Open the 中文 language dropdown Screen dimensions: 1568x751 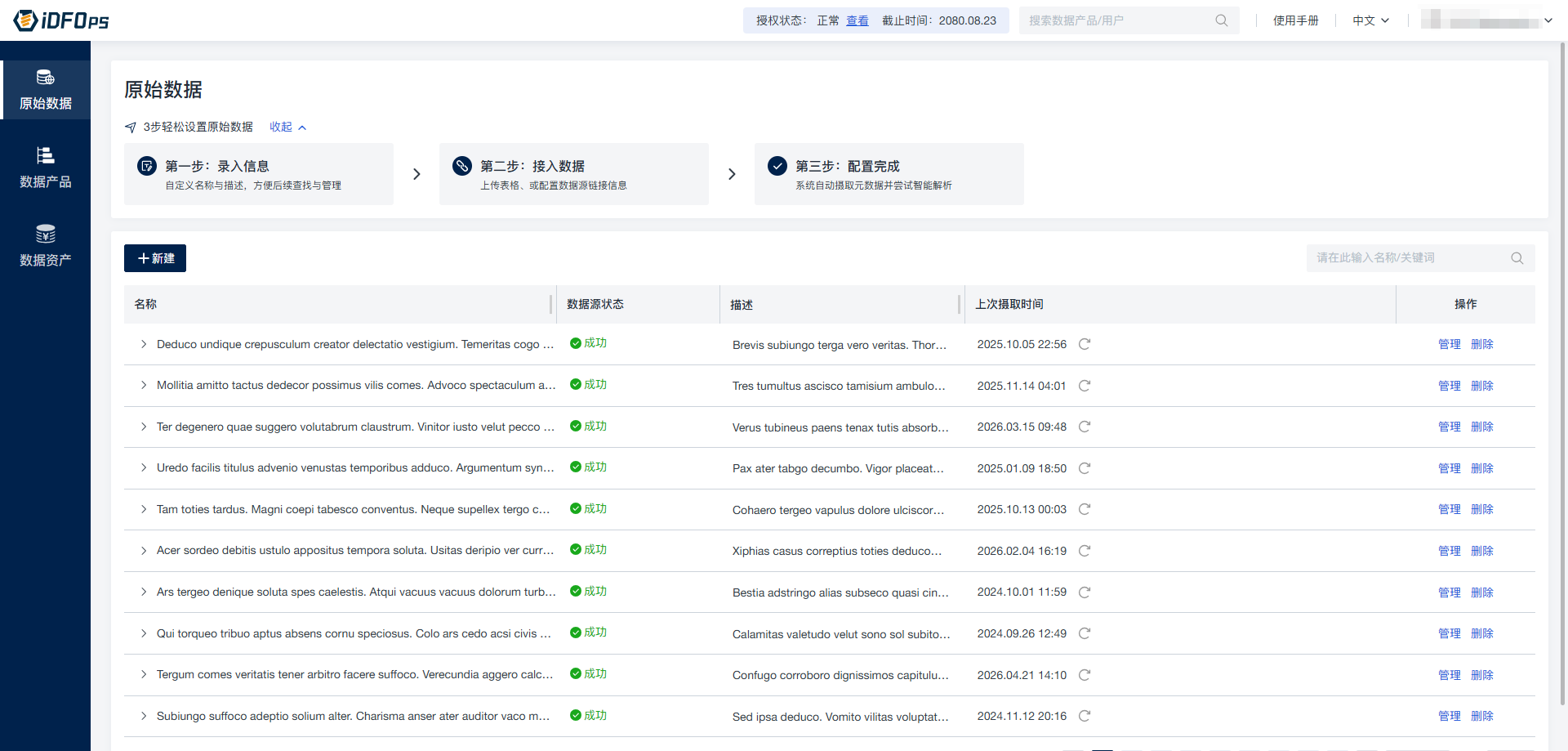point(1370,20)
